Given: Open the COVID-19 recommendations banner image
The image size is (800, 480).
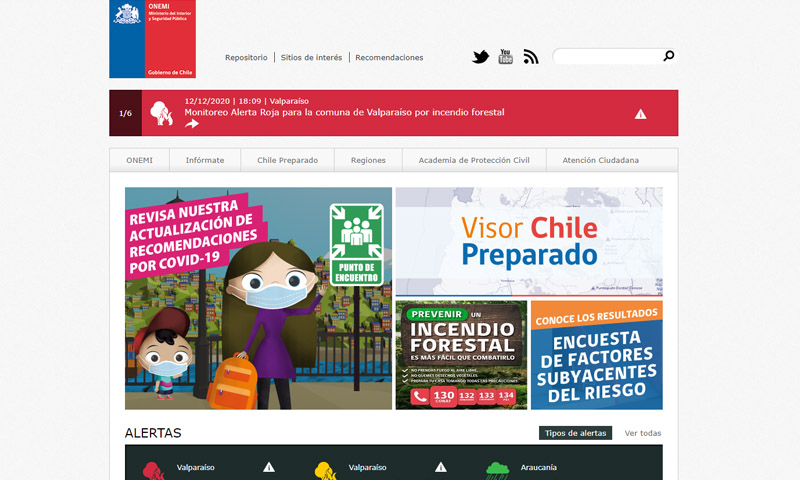Looking at the screenshot, I should (259, 298).
